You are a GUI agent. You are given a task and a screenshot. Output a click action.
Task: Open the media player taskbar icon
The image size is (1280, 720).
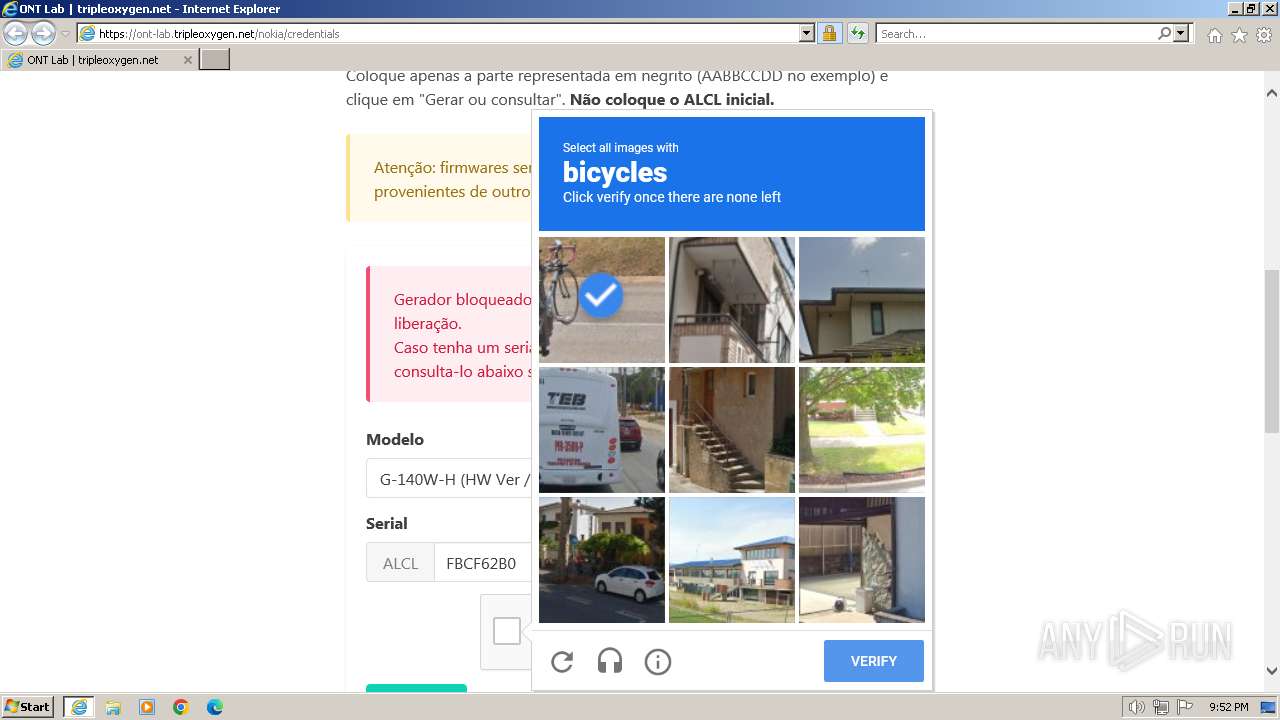(x=147, y=707)
